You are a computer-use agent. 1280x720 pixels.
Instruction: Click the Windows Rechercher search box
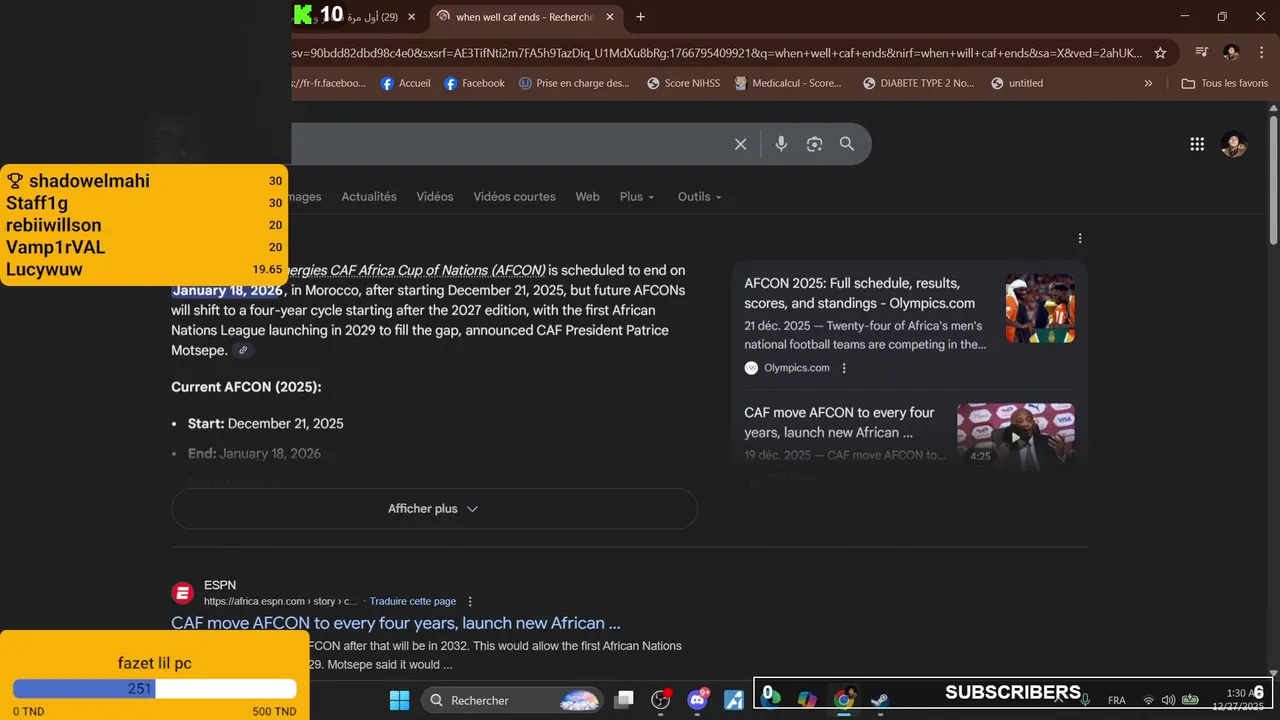512,700
